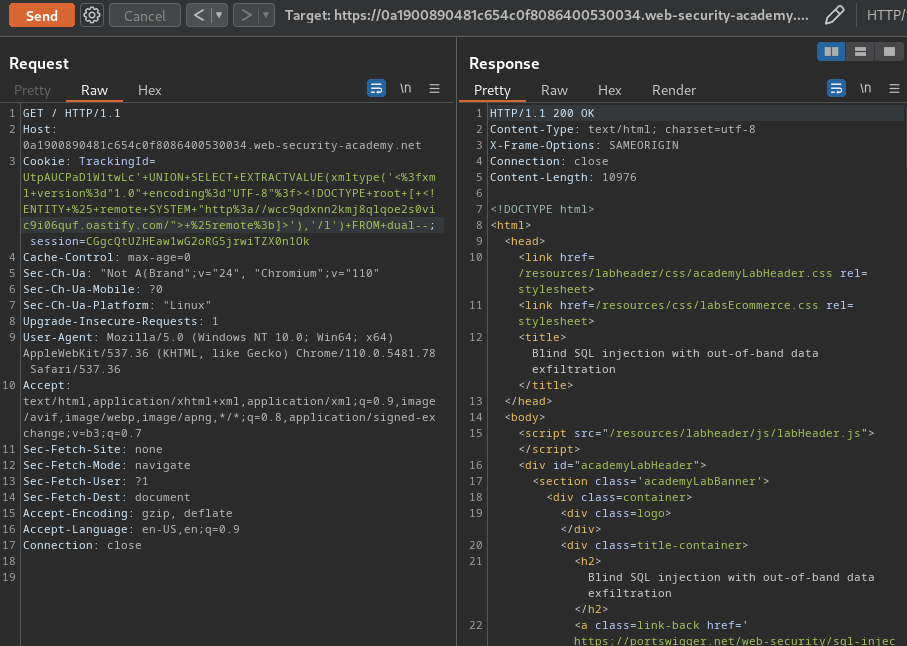This screenshot has height=646, width=907.
Task: Click the request Connection: close line
Action: click(82, 545)
